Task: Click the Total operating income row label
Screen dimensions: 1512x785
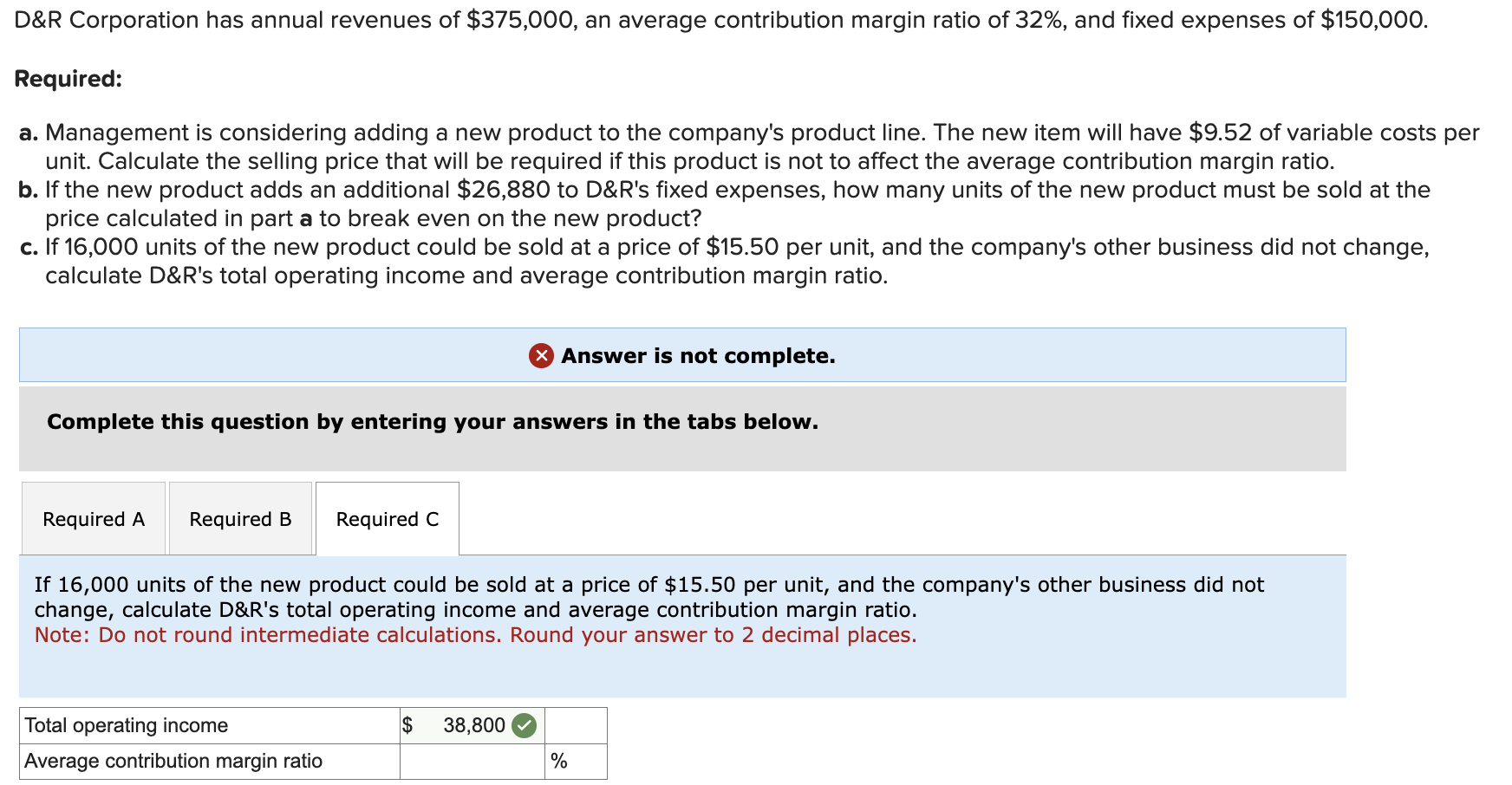Action: click(126, 725)
